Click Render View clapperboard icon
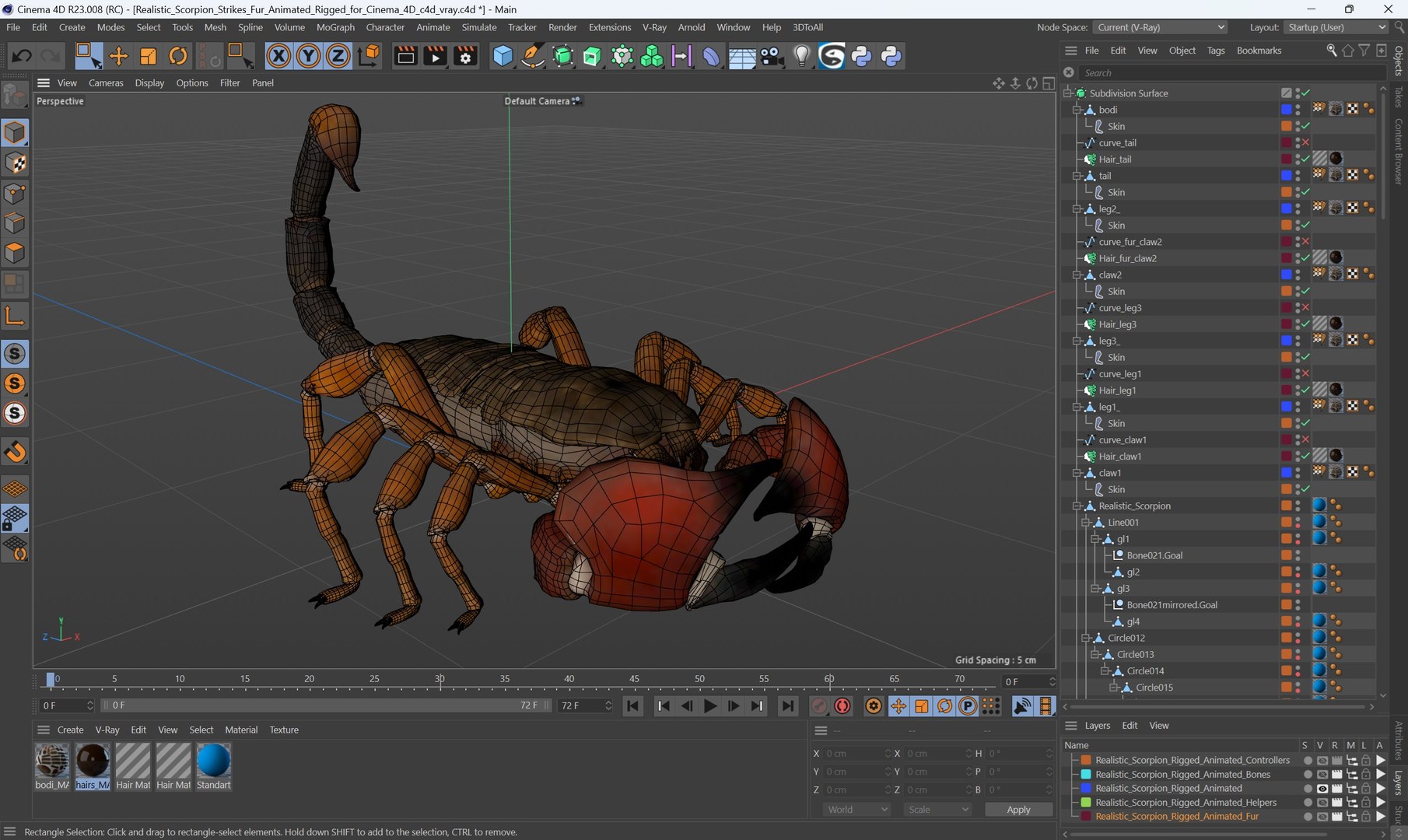 click(x=405, y=56)
